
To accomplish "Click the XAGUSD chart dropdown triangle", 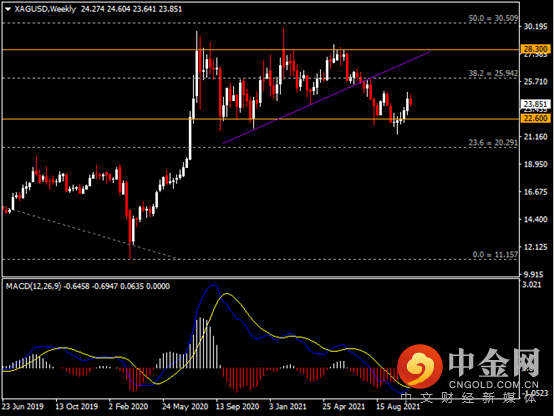I will 8,10.
